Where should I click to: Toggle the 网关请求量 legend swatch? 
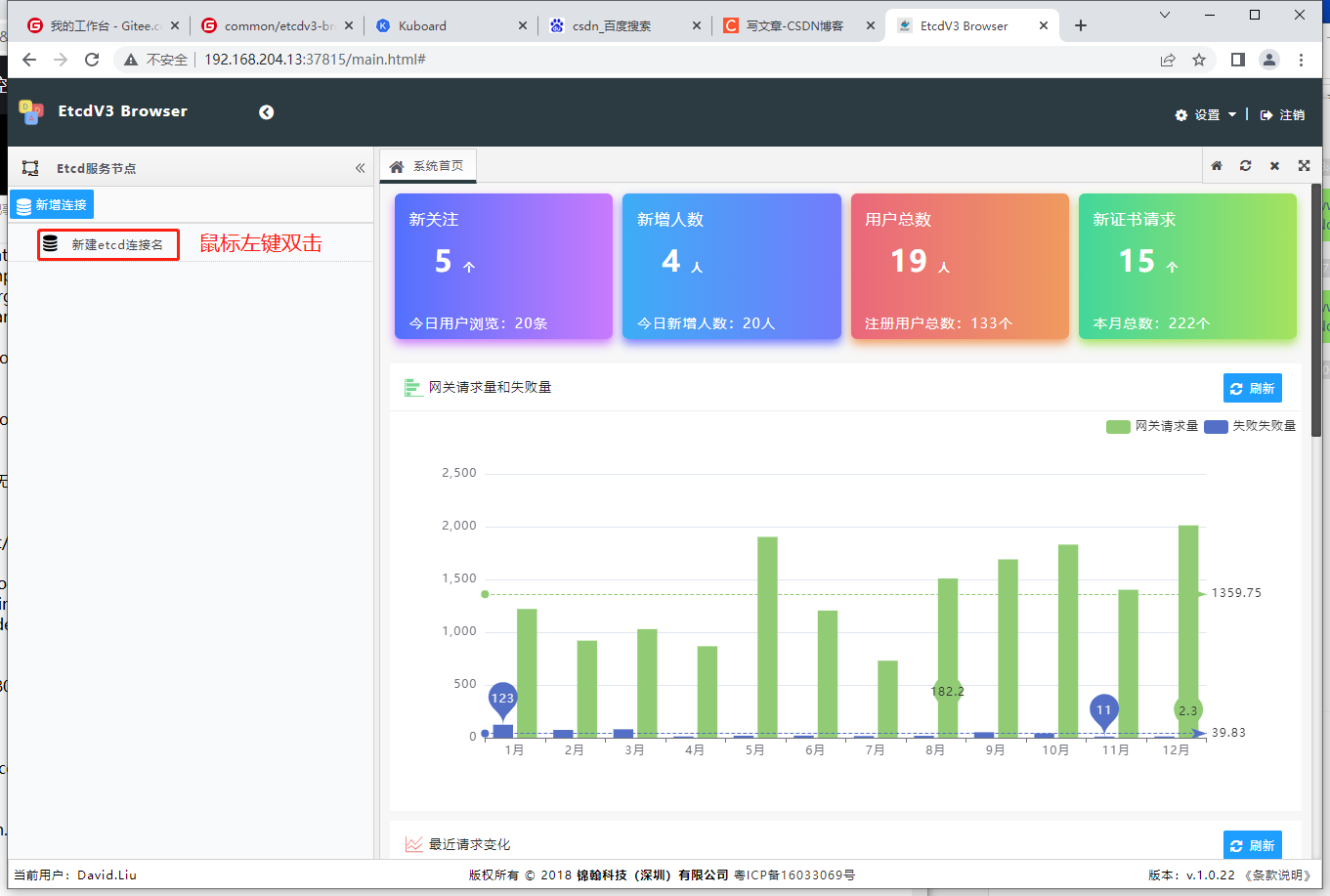point(1118,427)
